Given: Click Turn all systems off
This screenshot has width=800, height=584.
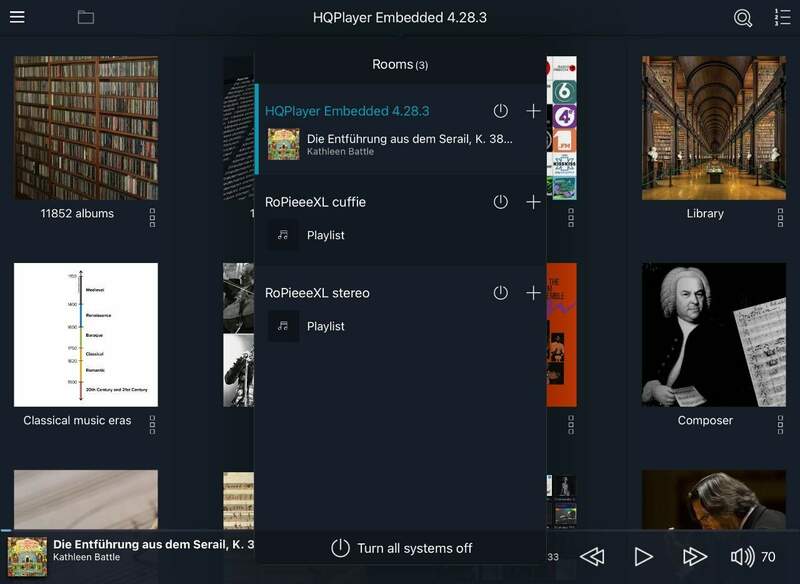Looking at the screenshot, I should click(x=401, y=548).
